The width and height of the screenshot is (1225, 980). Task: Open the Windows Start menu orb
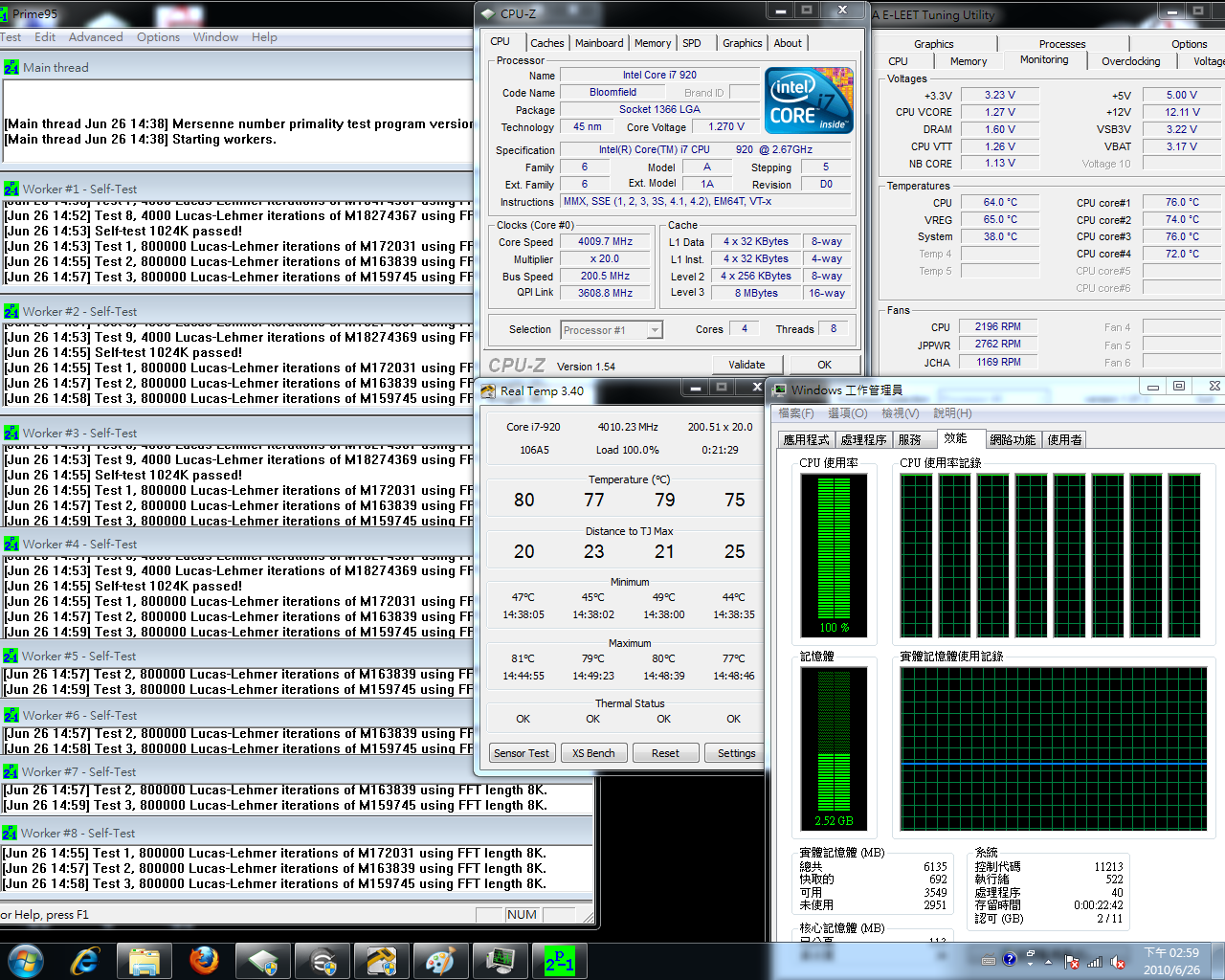(25, 961)
